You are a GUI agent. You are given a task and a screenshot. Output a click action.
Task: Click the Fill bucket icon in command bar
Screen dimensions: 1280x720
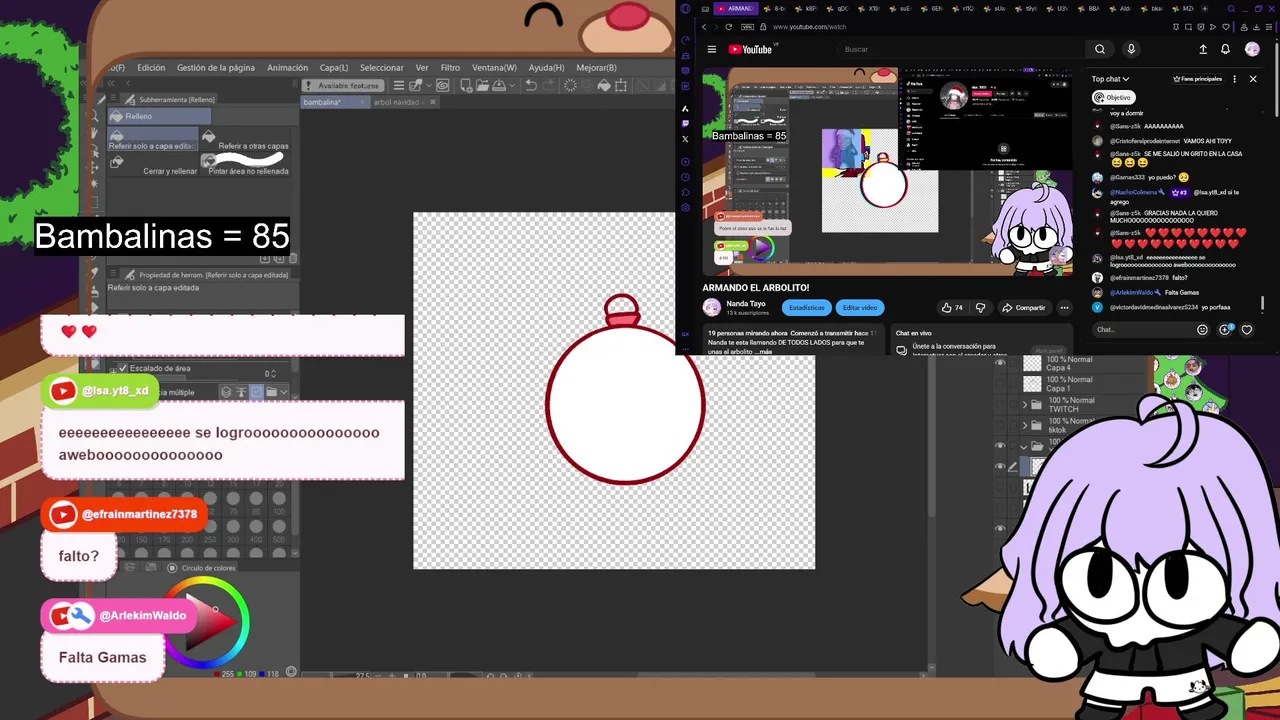pos(603,86)
